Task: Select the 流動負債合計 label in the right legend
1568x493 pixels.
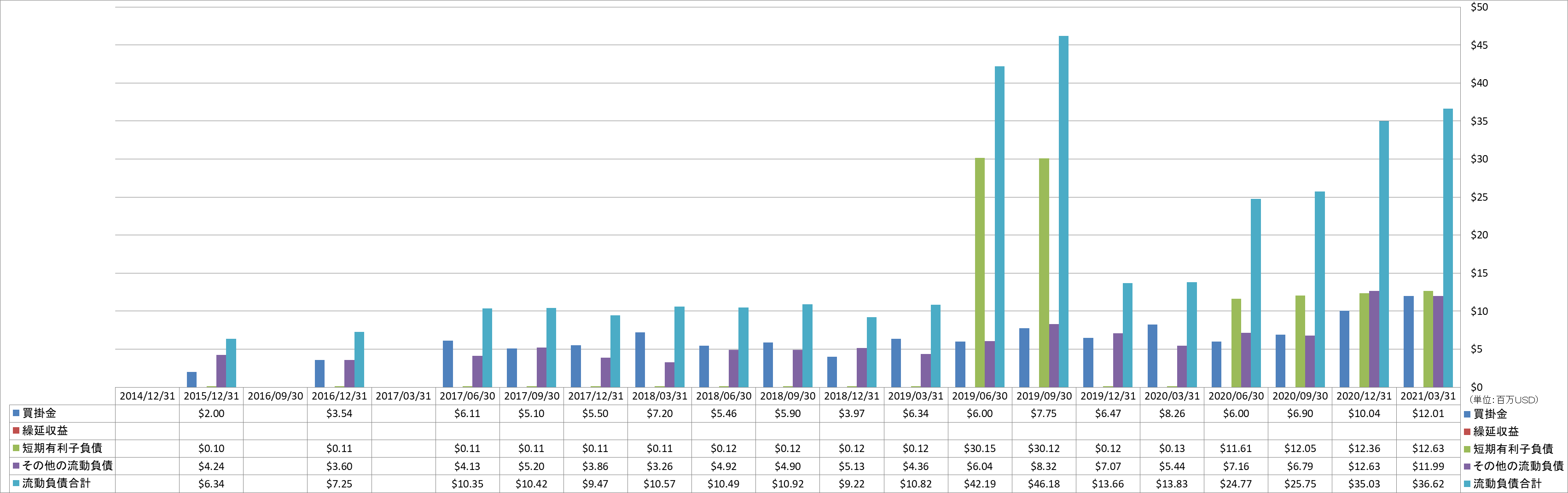Action: (1507, 484)
